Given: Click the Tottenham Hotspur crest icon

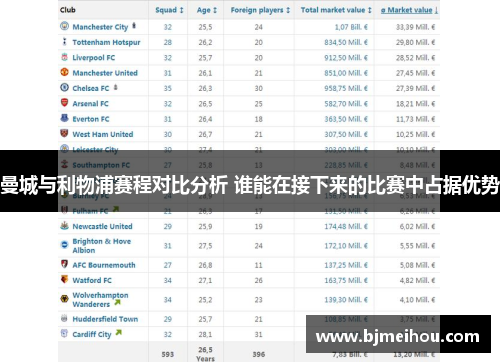Looking at the screenshot, I should coord(64,42).
